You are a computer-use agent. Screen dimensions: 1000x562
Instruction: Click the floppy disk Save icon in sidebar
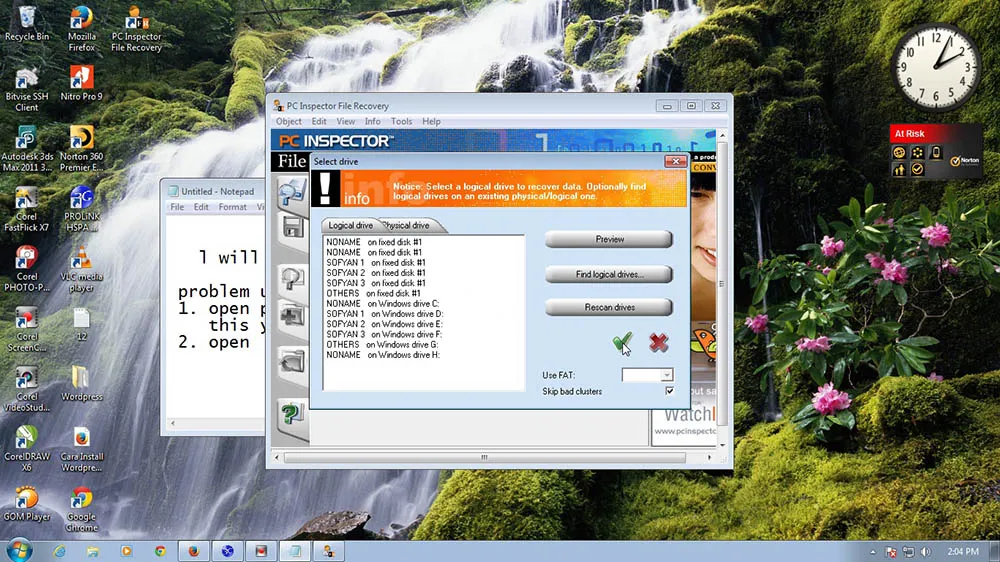tap(293, 227)
